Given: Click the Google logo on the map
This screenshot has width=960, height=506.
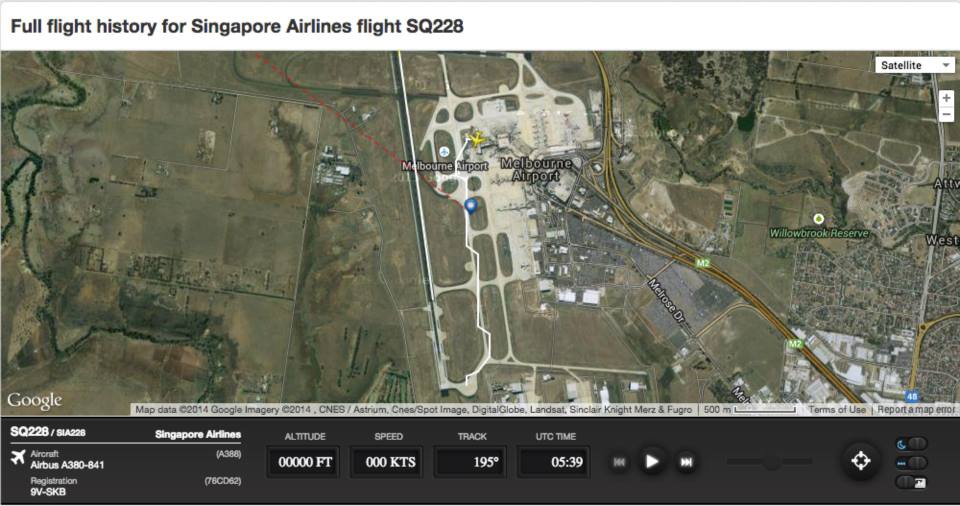Looking at the screenshot, I should pyautogui.click(x=34, y=401).
